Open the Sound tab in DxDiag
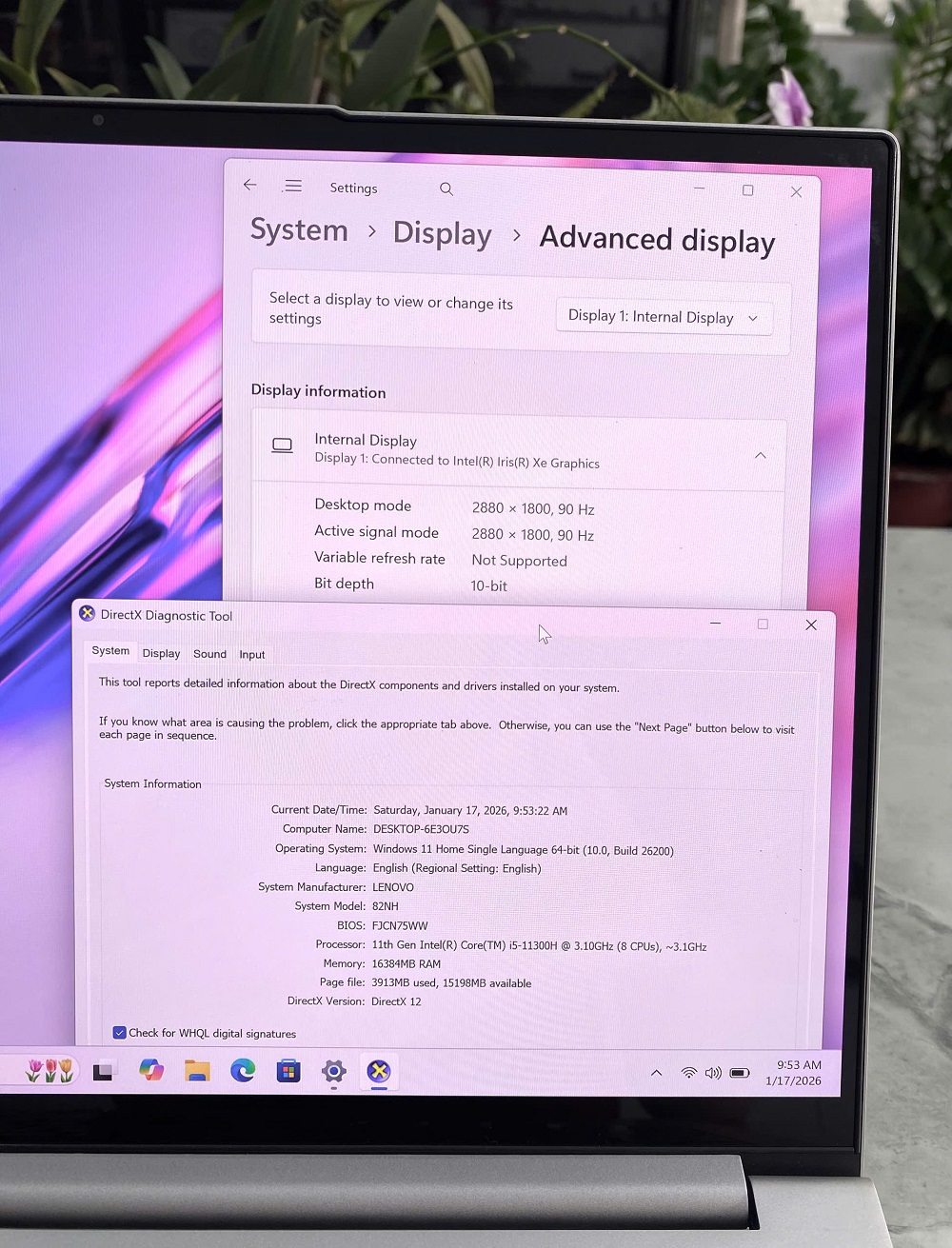The image size is (952, 1248). [209, 654]
